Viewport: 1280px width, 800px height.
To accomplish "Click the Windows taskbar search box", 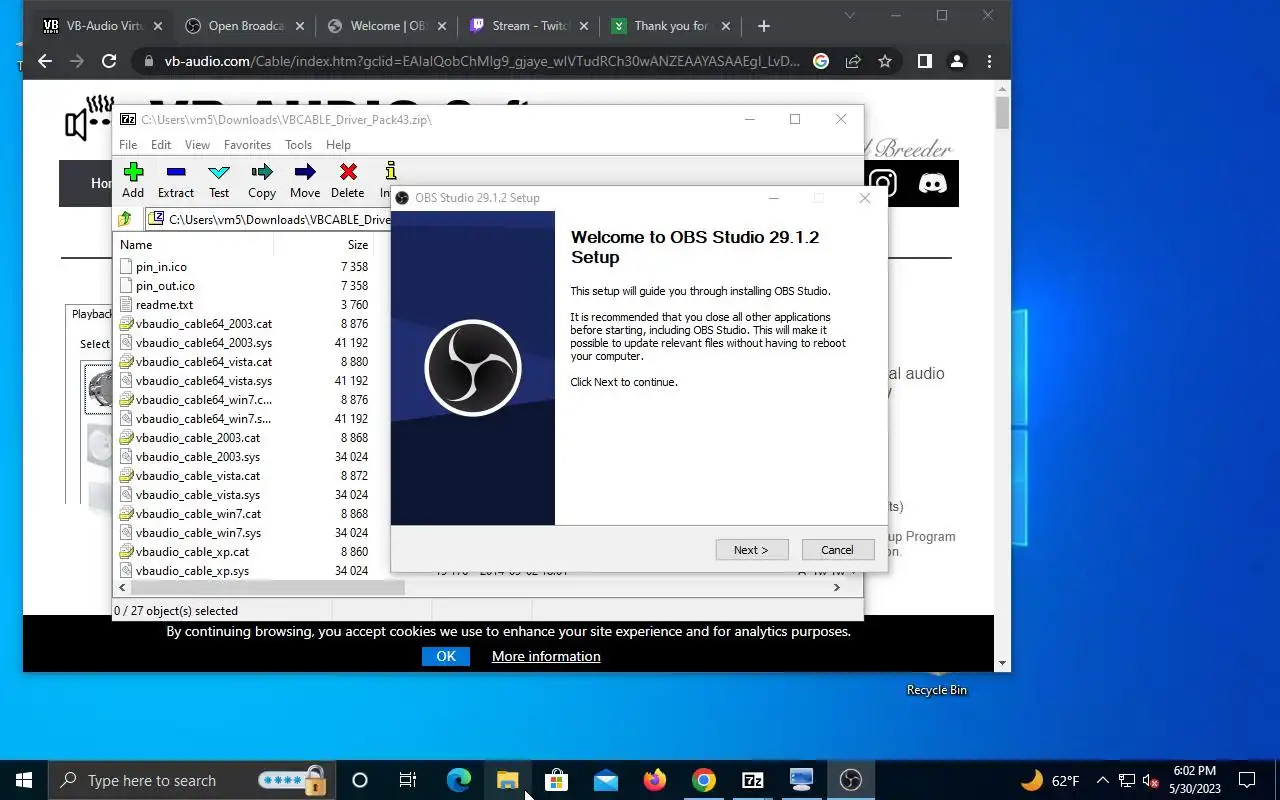I will click(190, 780).
